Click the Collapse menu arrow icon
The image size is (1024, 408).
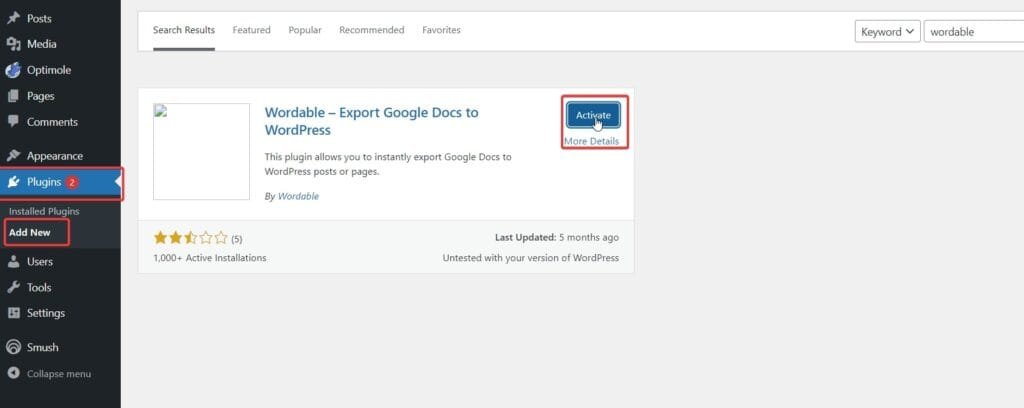pyautogui.click(x=13, y=374)
